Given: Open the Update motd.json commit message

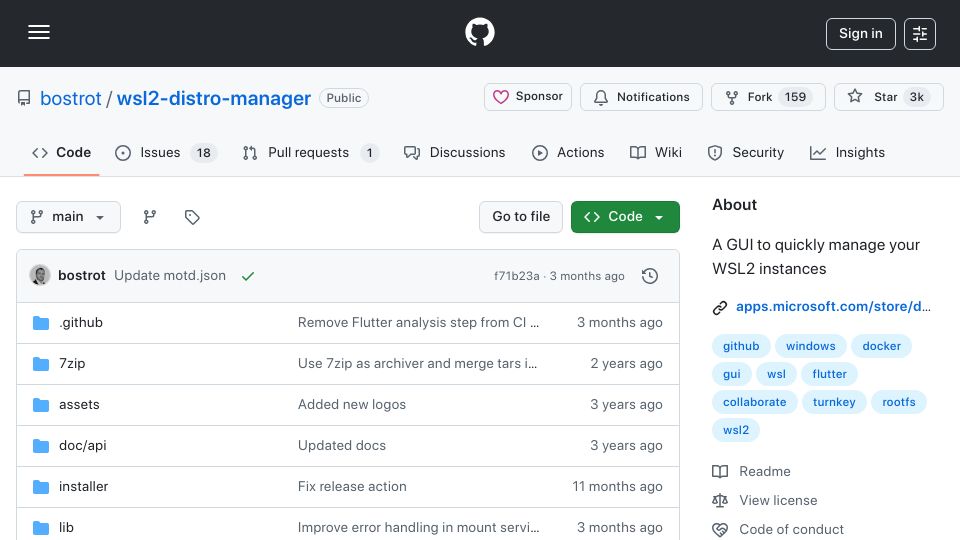Looking at the screenshot, I should (170, 276).
